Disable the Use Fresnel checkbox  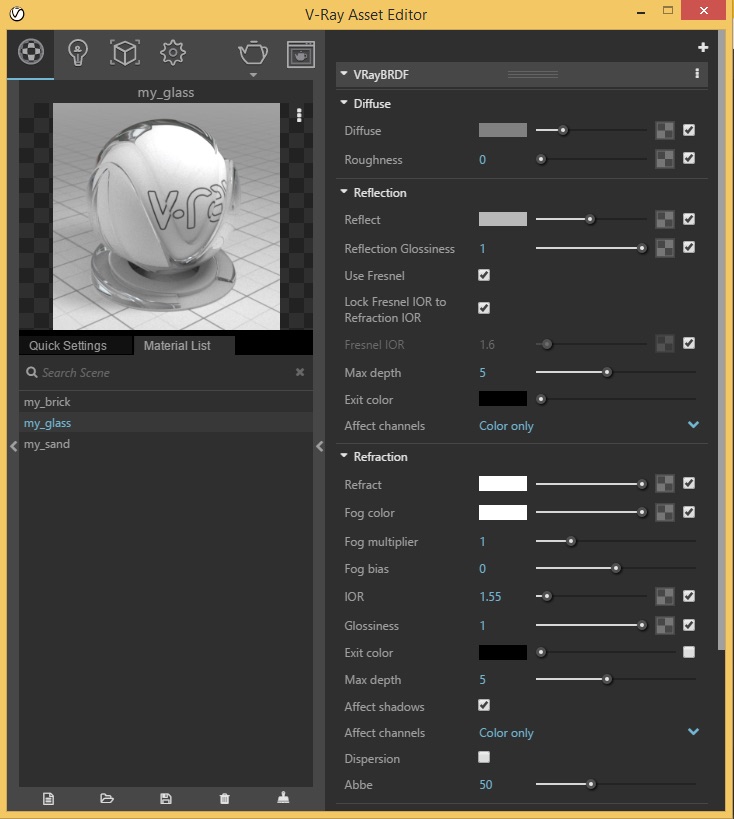click(x=484, y=275)
